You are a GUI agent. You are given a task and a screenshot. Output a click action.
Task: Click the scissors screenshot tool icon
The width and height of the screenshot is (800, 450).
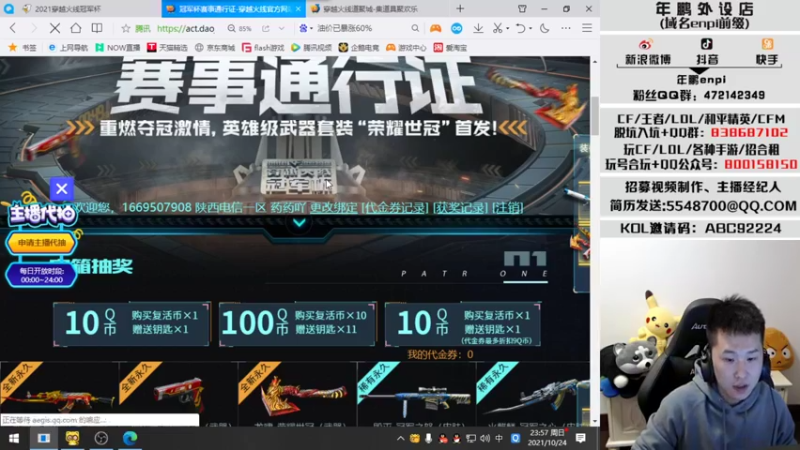coord(497,29)
